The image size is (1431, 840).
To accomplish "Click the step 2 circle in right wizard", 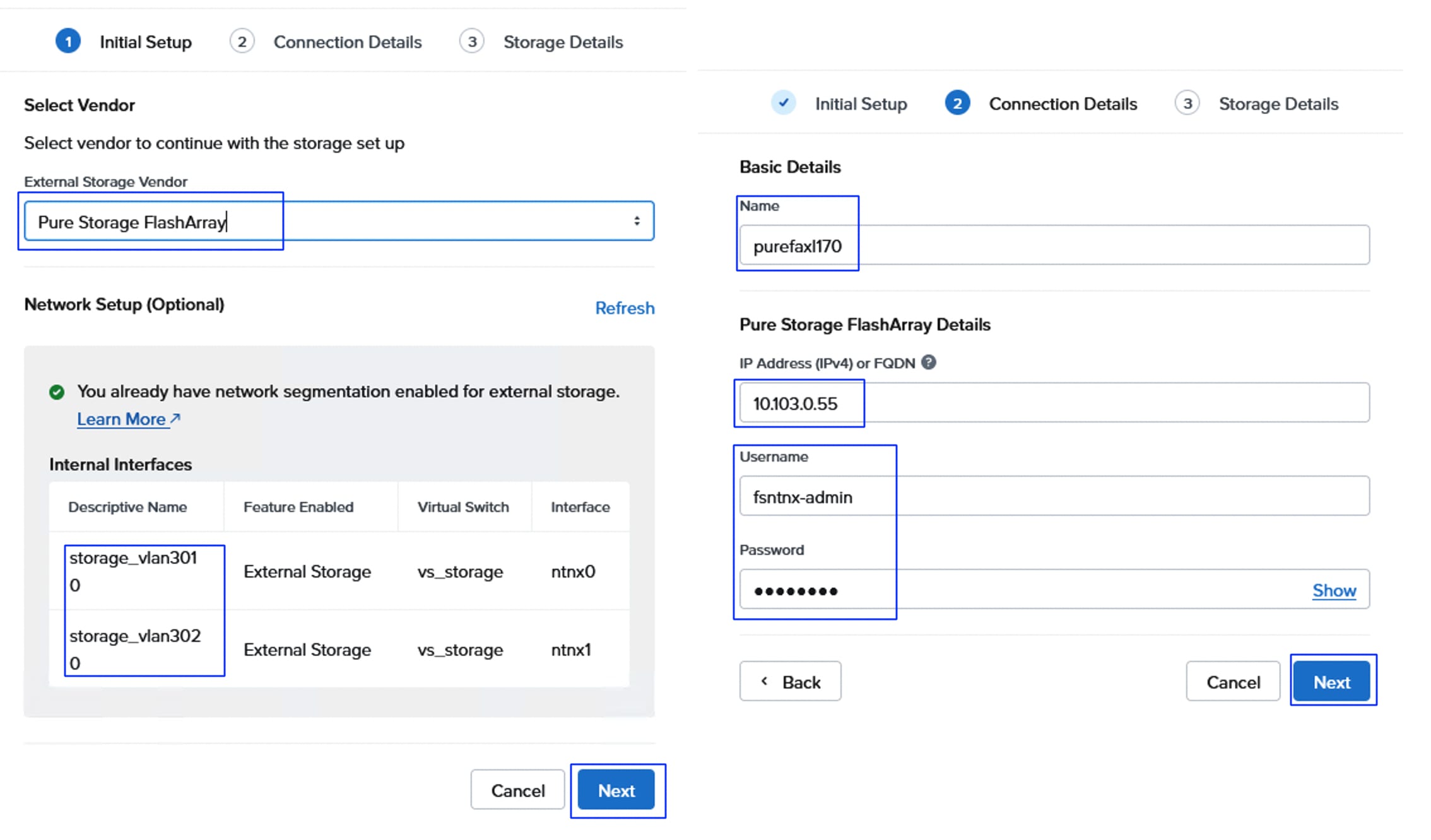I will [957, 103].
